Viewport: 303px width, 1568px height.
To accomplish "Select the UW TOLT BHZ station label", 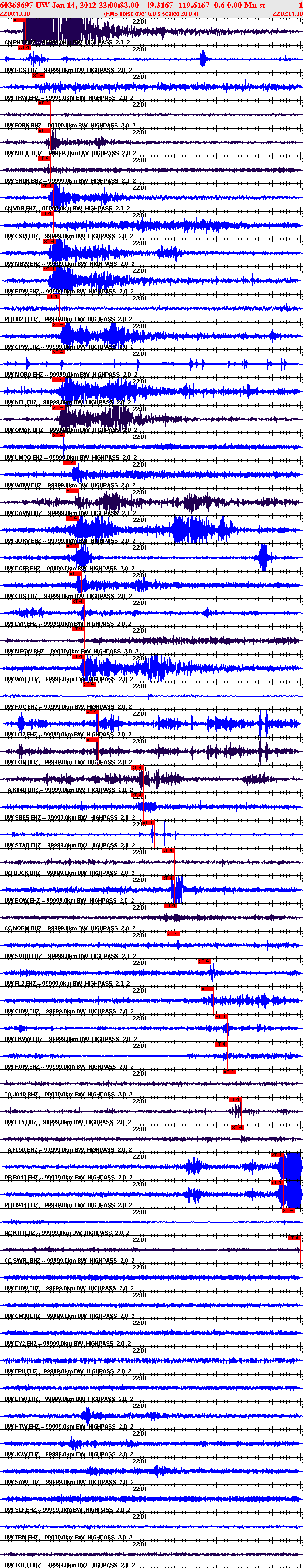I will (x=23, y=1565).
